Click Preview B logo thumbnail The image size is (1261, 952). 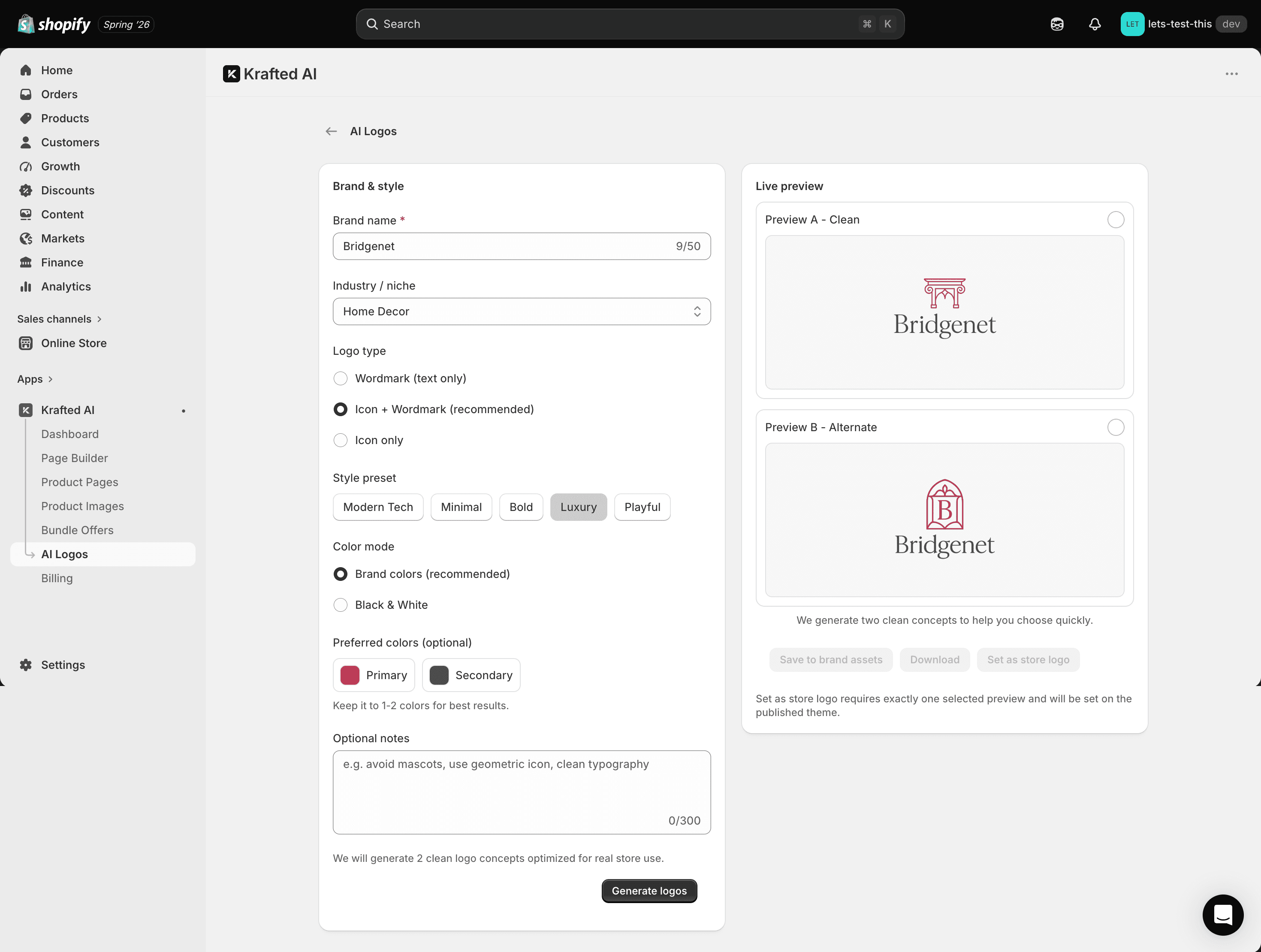(944, 520)
